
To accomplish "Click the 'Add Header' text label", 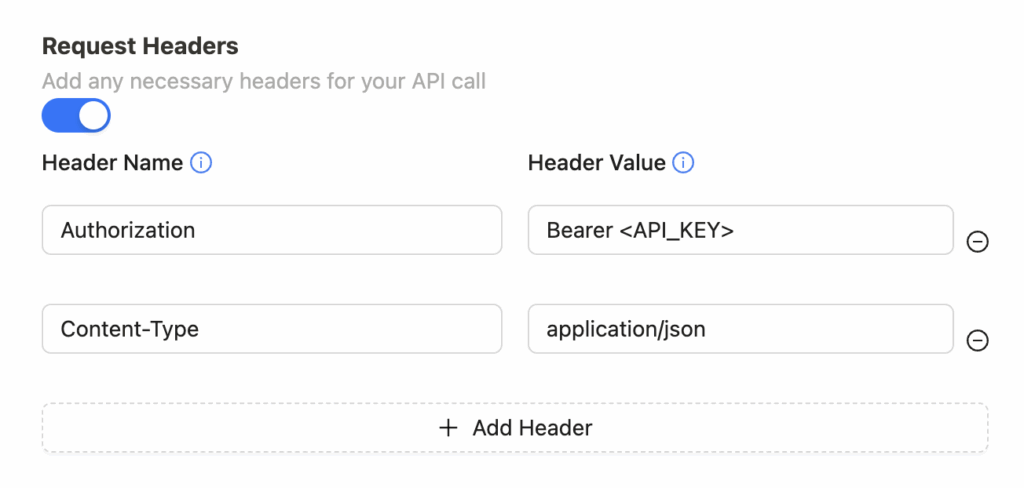I will (x=532, y=428).
